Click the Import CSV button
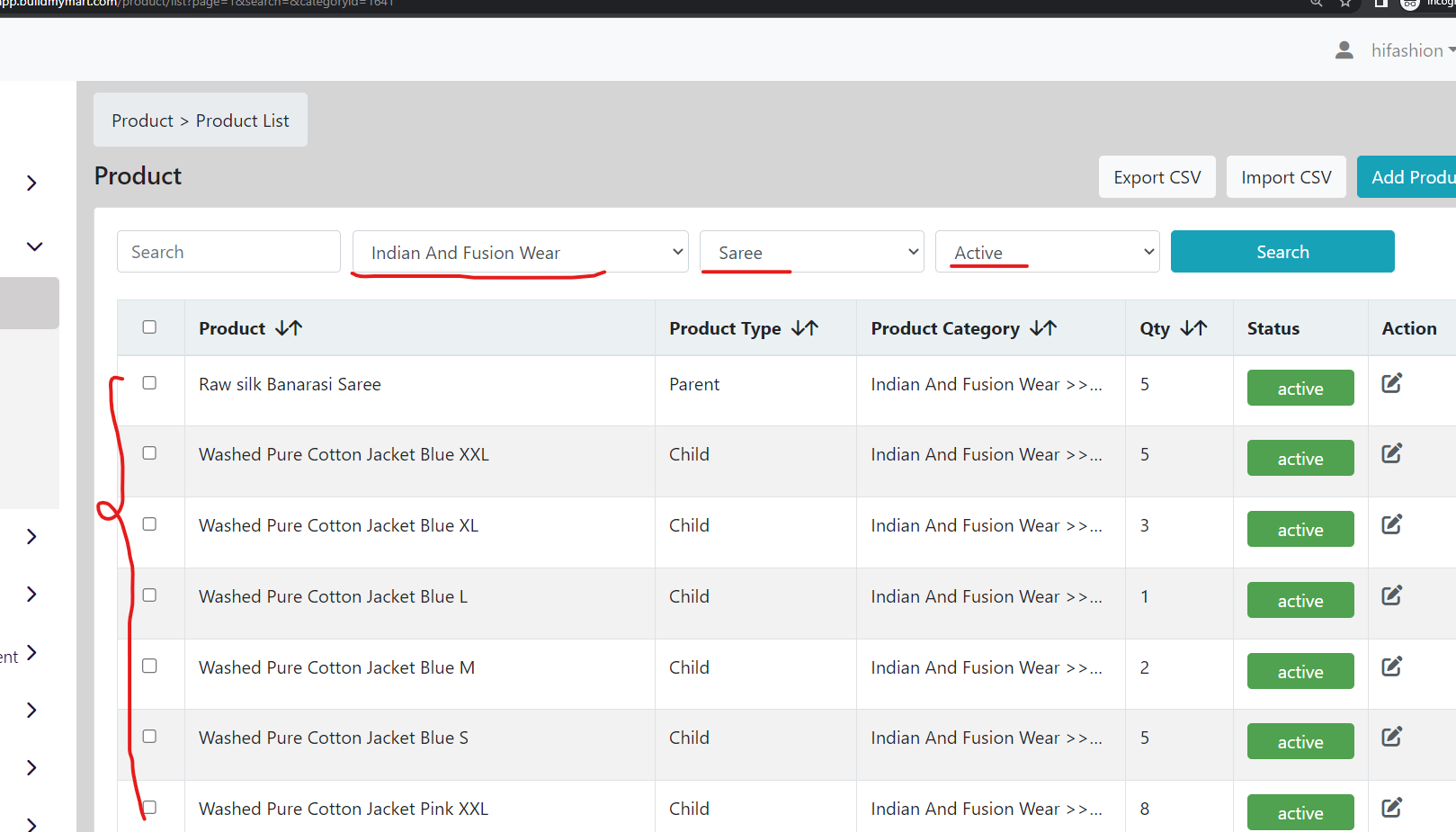Viewport: 1456px width, 832px height. (x=1286, y=177)
